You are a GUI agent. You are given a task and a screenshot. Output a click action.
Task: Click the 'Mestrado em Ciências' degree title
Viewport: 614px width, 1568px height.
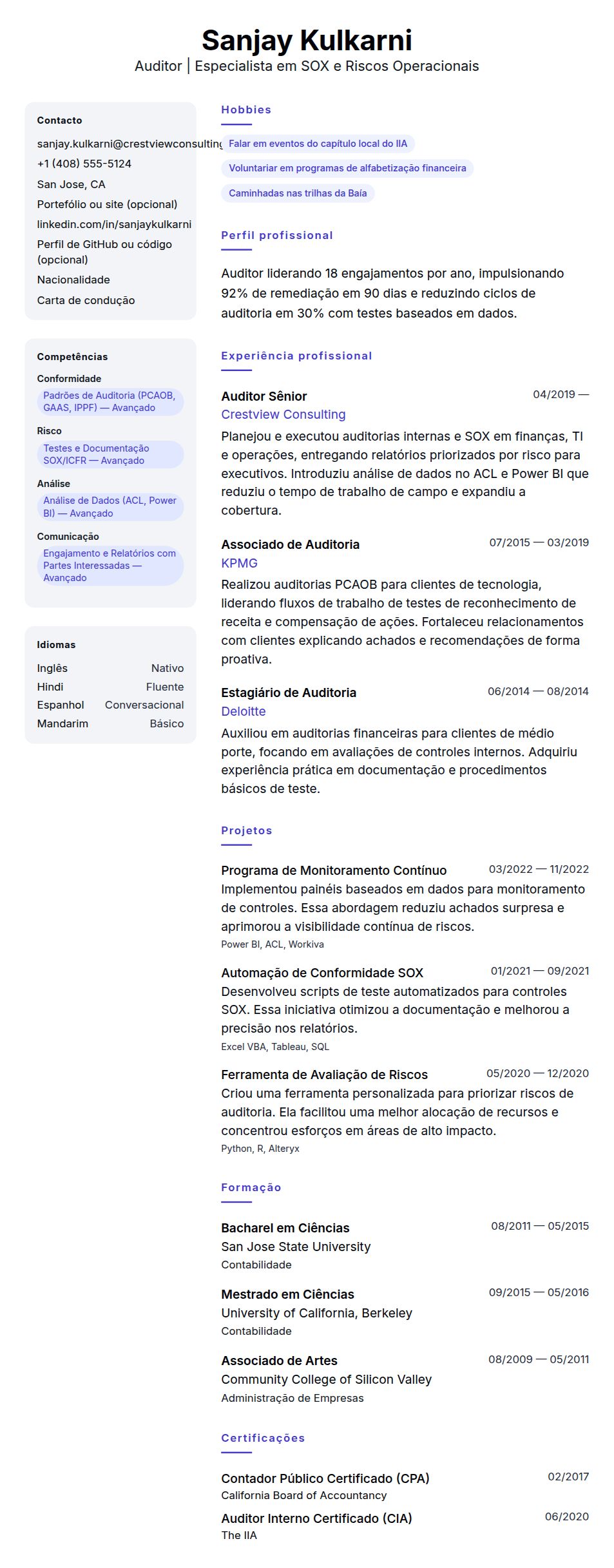pyautogui.click(x=287, y=1294)
